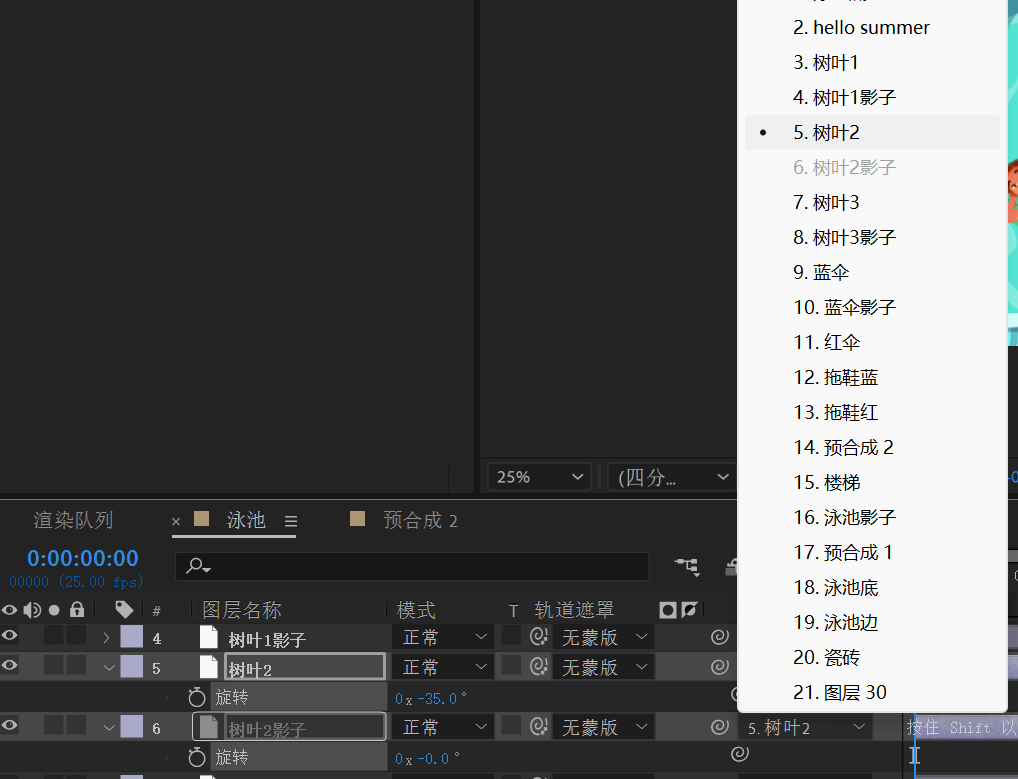Click rotation property pick whip of layer 6
Screen dimensions: 1018x779
tap(740, 754)
